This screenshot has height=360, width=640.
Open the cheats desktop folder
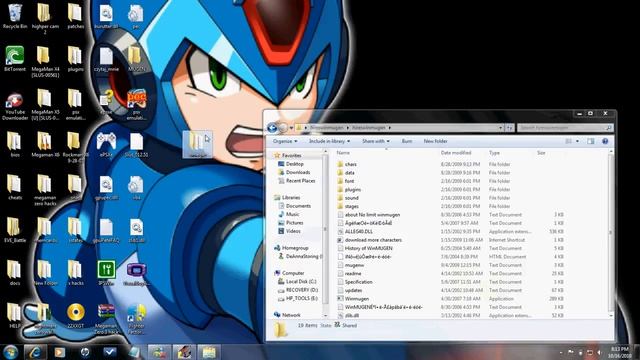tap(15, 187)
